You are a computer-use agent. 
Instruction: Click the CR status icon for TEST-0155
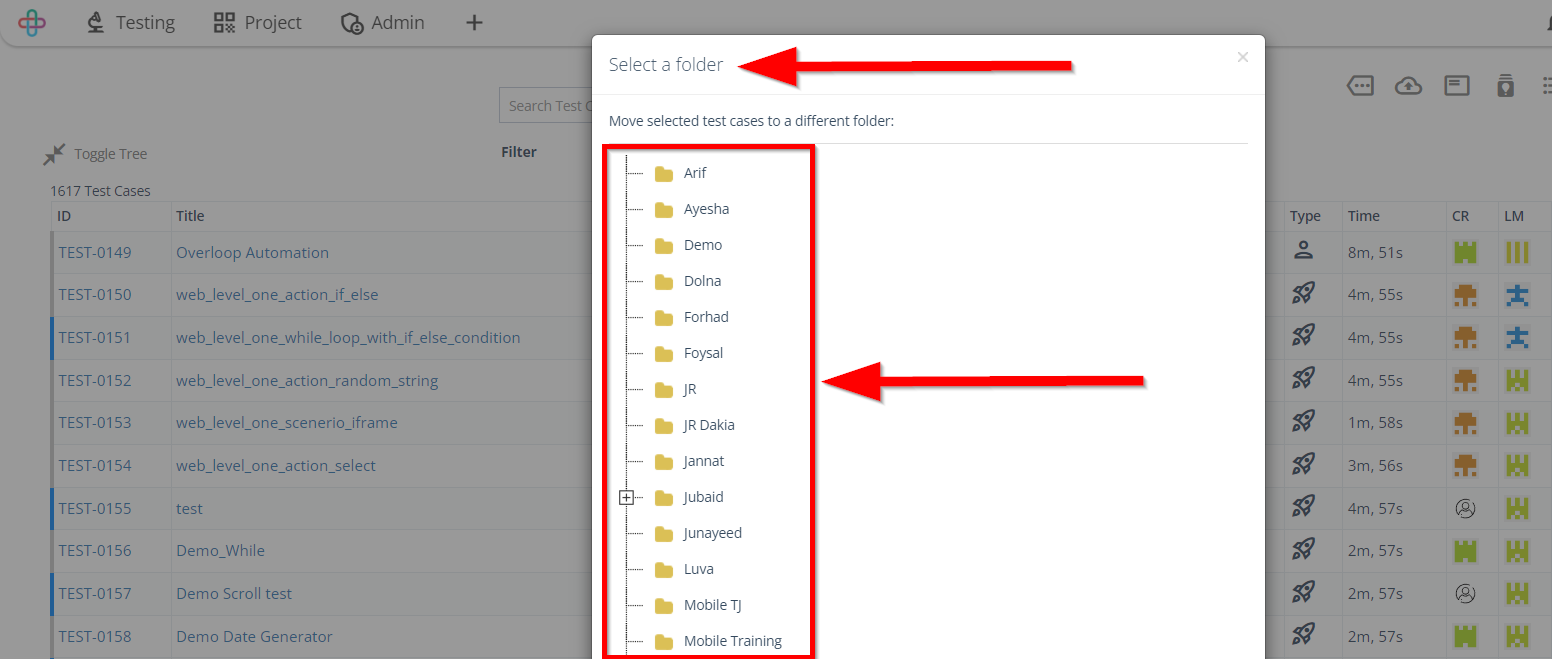click(x=1465, y=508)
